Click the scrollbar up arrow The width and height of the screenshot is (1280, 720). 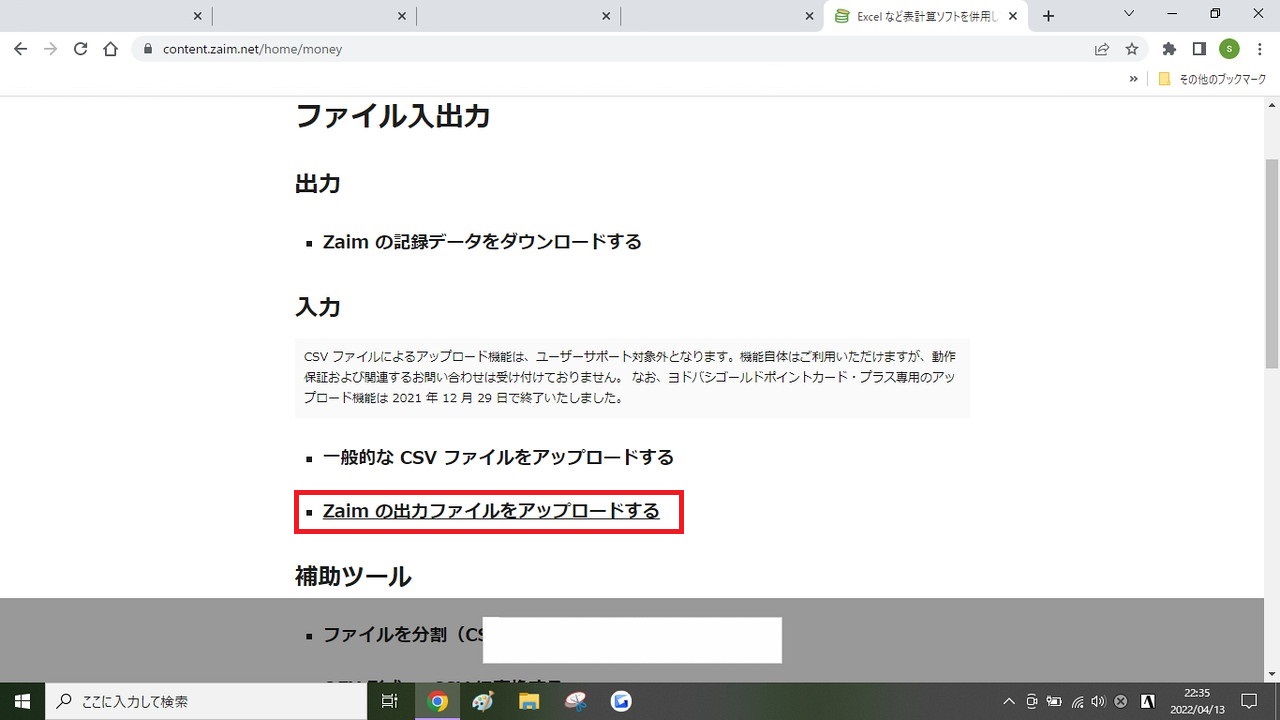pyautogui.click(x=1272, y=104)
